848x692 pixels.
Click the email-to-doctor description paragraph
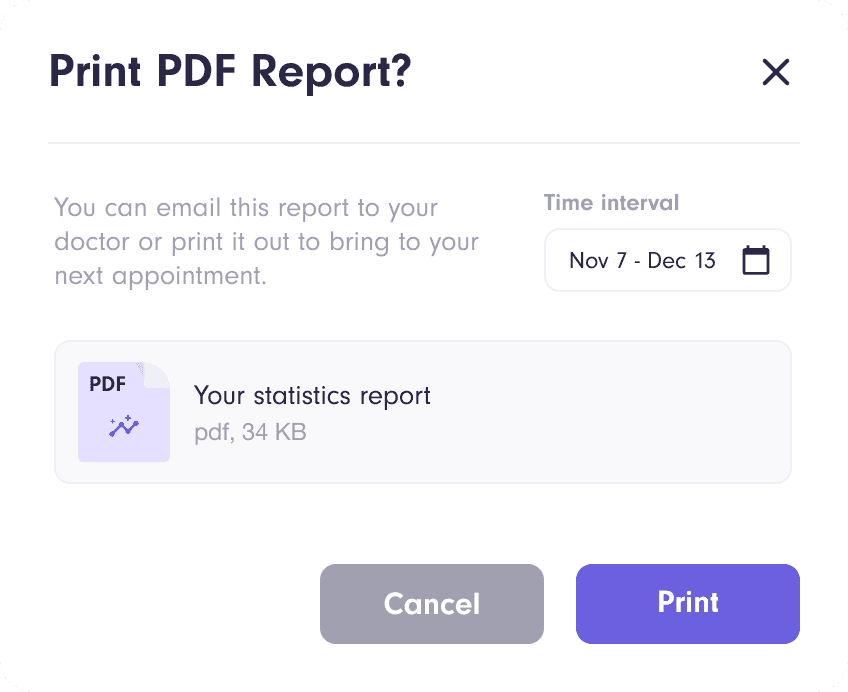(x=266, y=241)
